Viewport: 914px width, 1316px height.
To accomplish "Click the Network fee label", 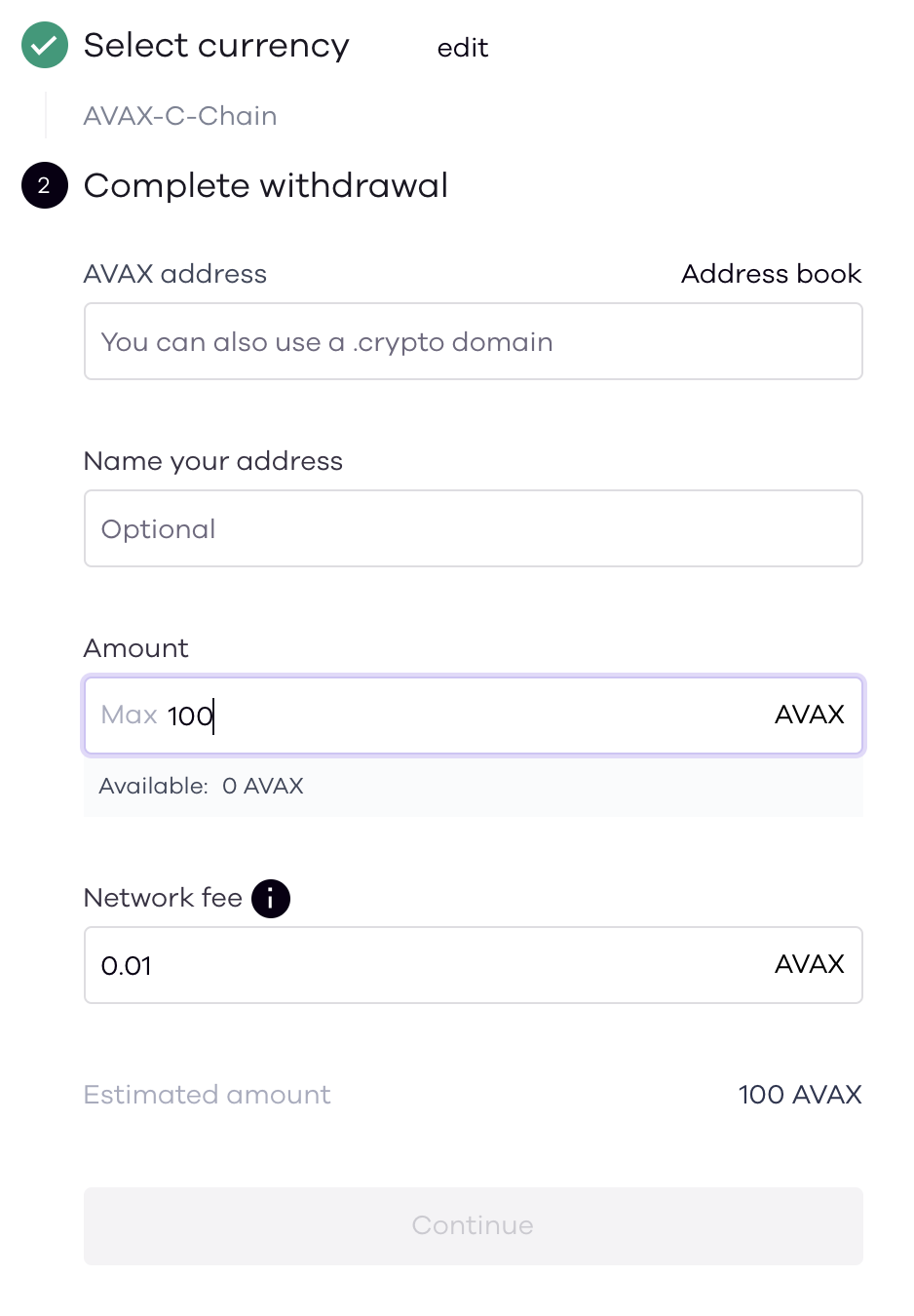I will click(163, 898).
